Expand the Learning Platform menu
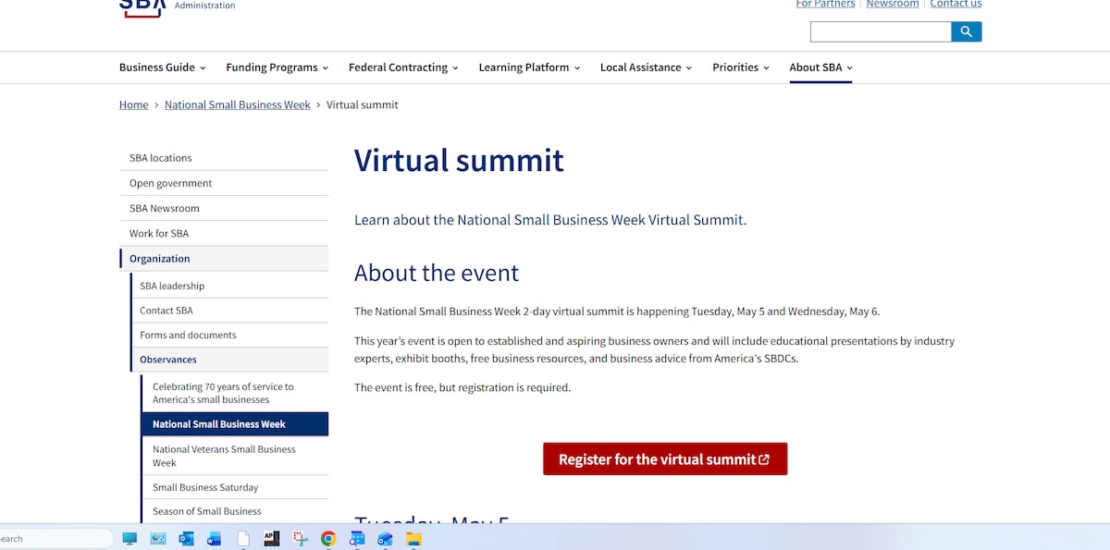Image resolution: width=1110 pixels, height=550 pixels. [x=529, y=67]
